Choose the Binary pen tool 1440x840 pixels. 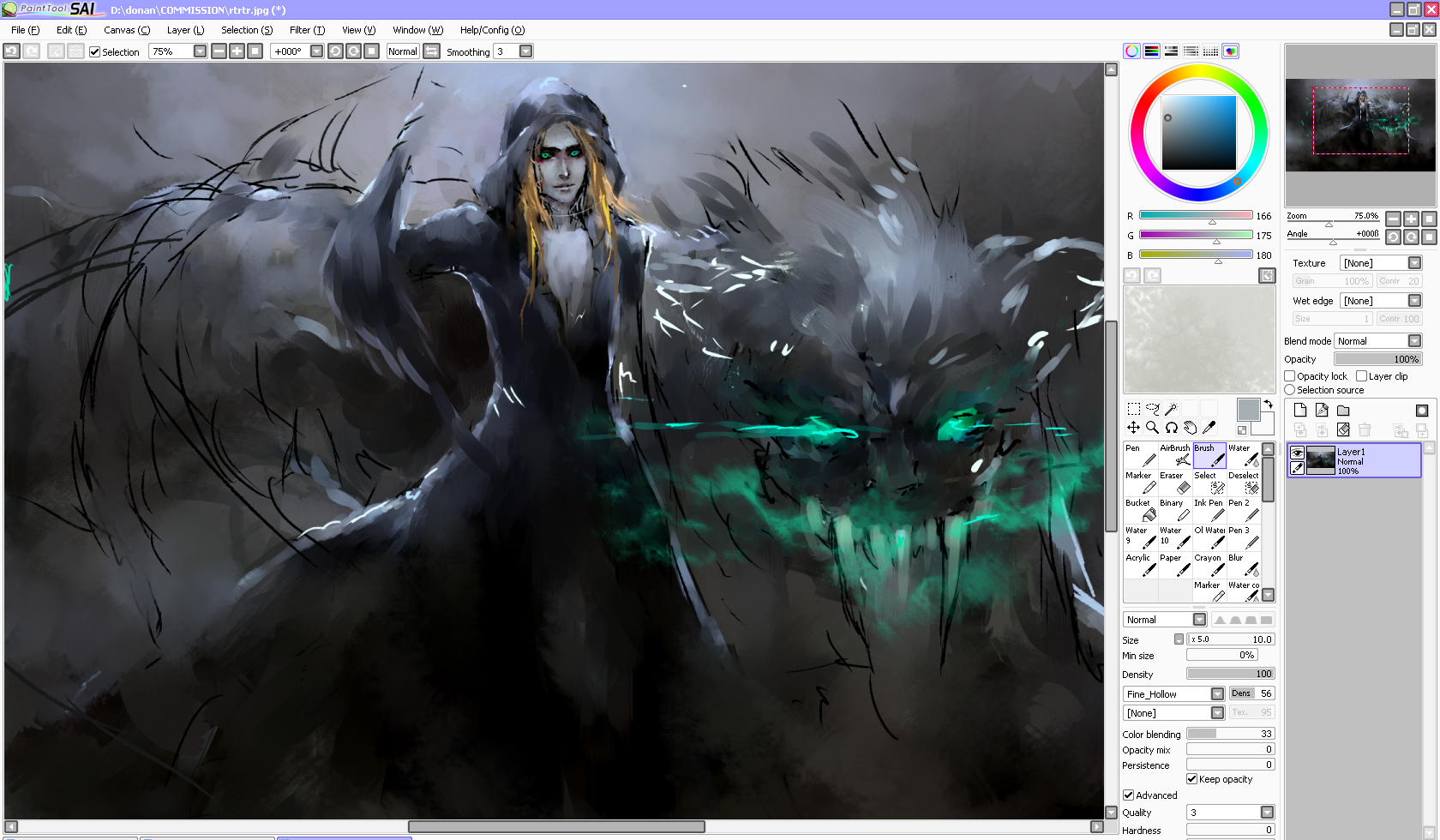tap(1175, 510)
